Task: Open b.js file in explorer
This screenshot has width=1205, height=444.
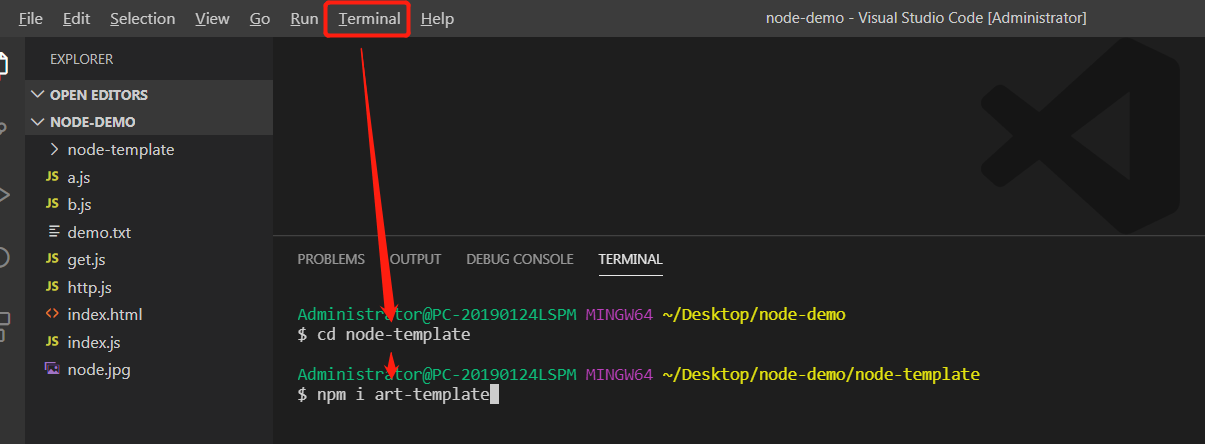Action: (x=149, y=204)
